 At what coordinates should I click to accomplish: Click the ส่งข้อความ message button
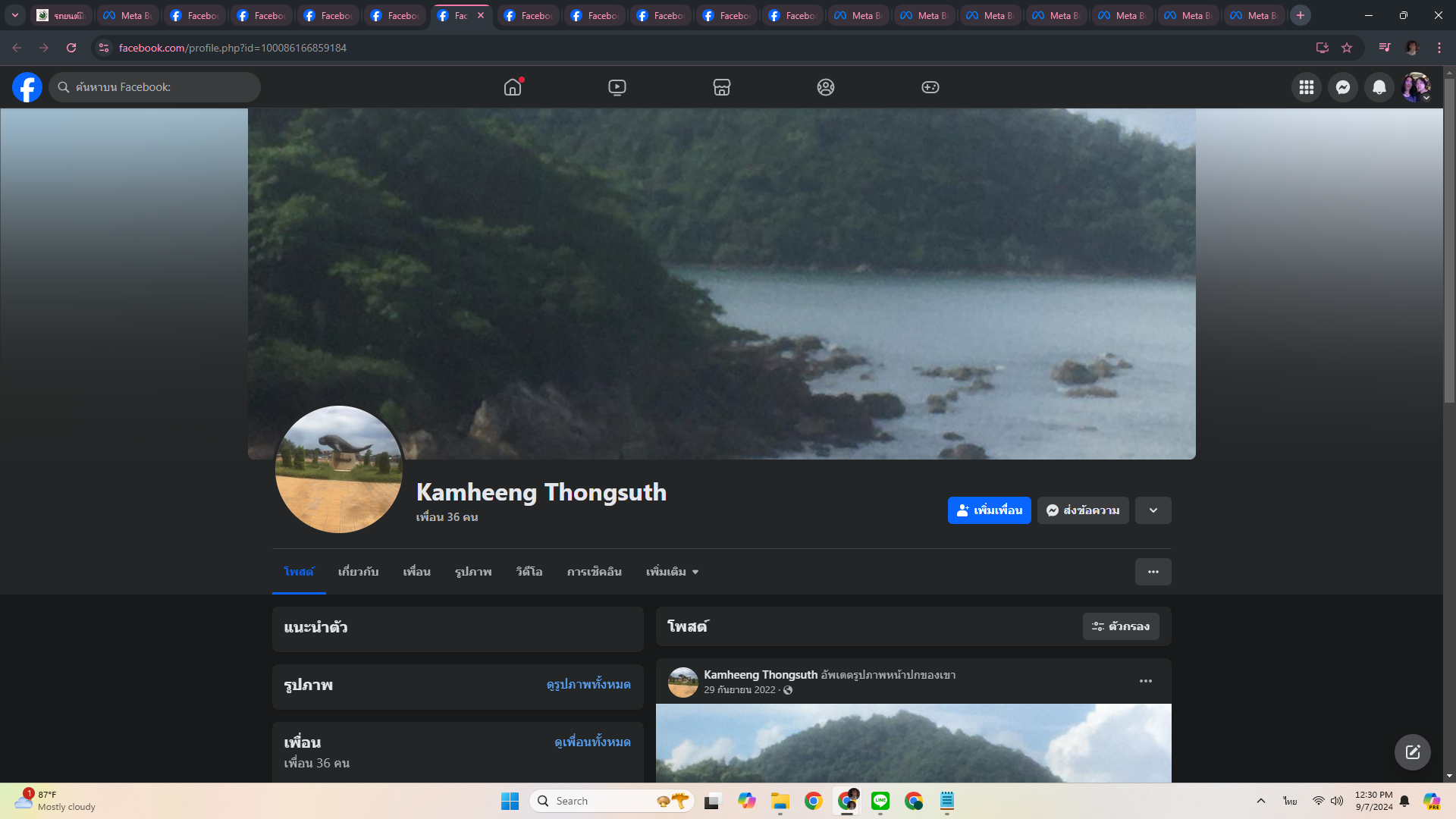[1082, 510]
